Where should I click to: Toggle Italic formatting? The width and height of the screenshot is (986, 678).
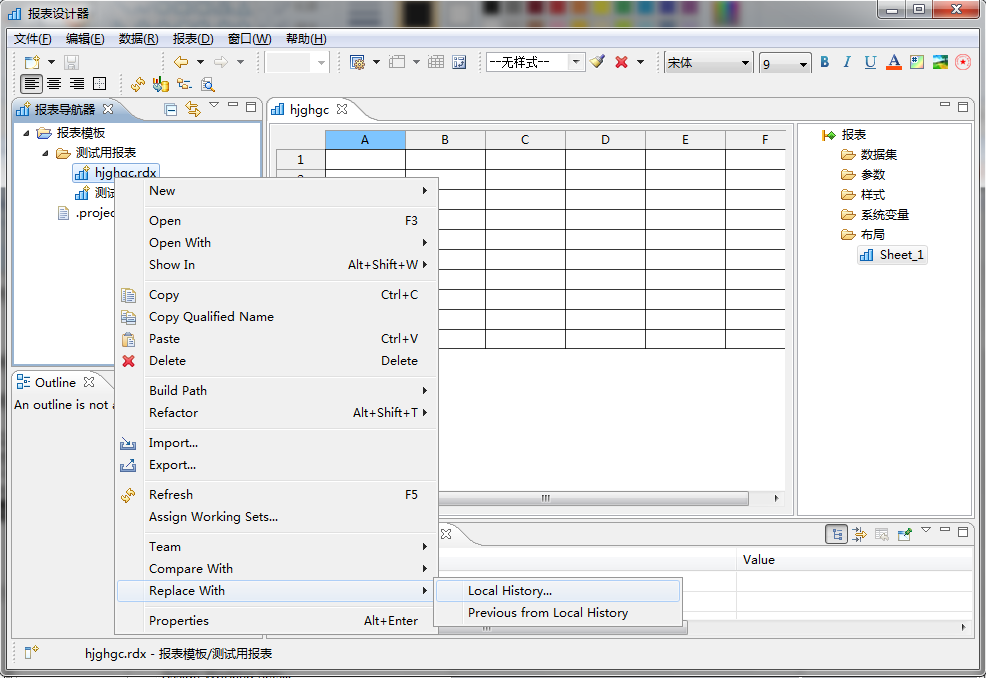847,62
